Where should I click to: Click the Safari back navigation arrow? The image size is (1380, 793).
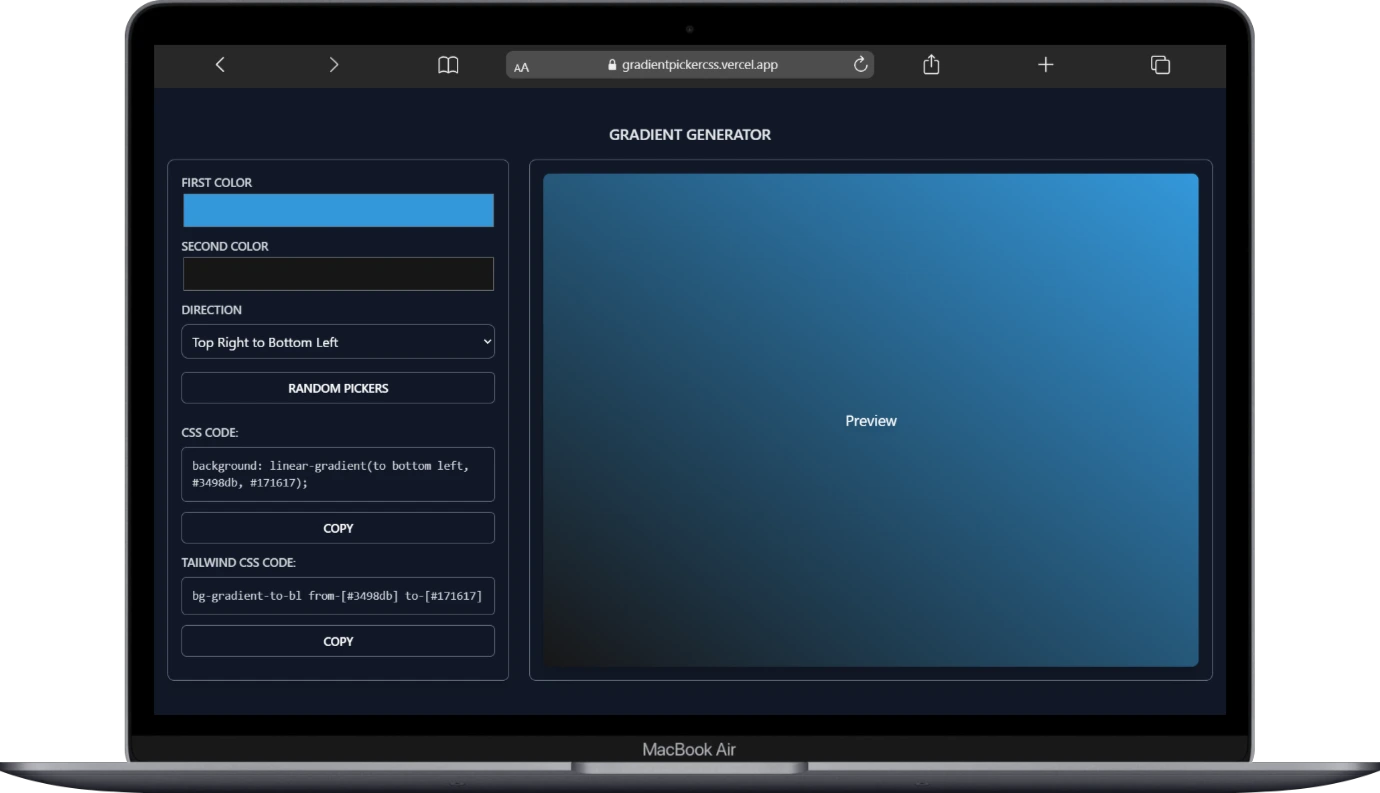click(220, 64)
